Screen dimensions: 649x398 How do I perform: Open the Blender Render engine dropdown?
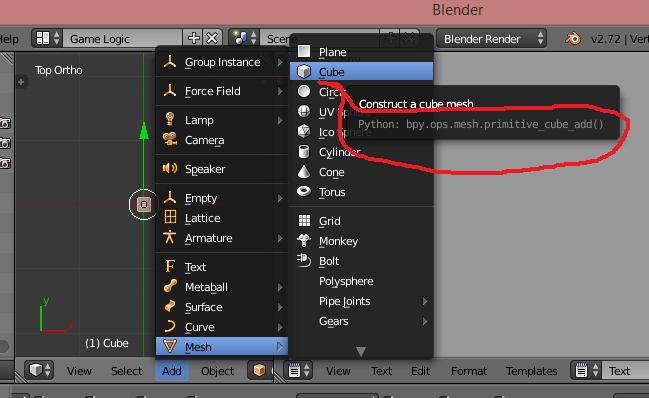tap(491, 39)
